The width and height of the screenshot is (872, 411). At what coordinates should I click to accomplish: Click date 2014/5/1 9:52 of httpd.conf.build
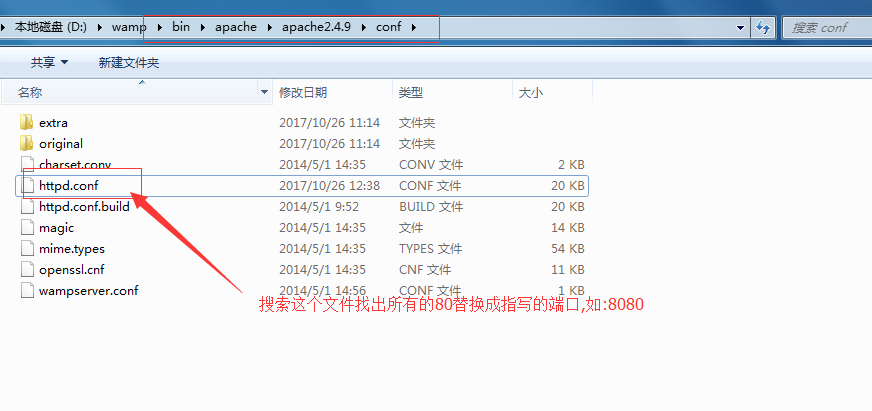319,207
